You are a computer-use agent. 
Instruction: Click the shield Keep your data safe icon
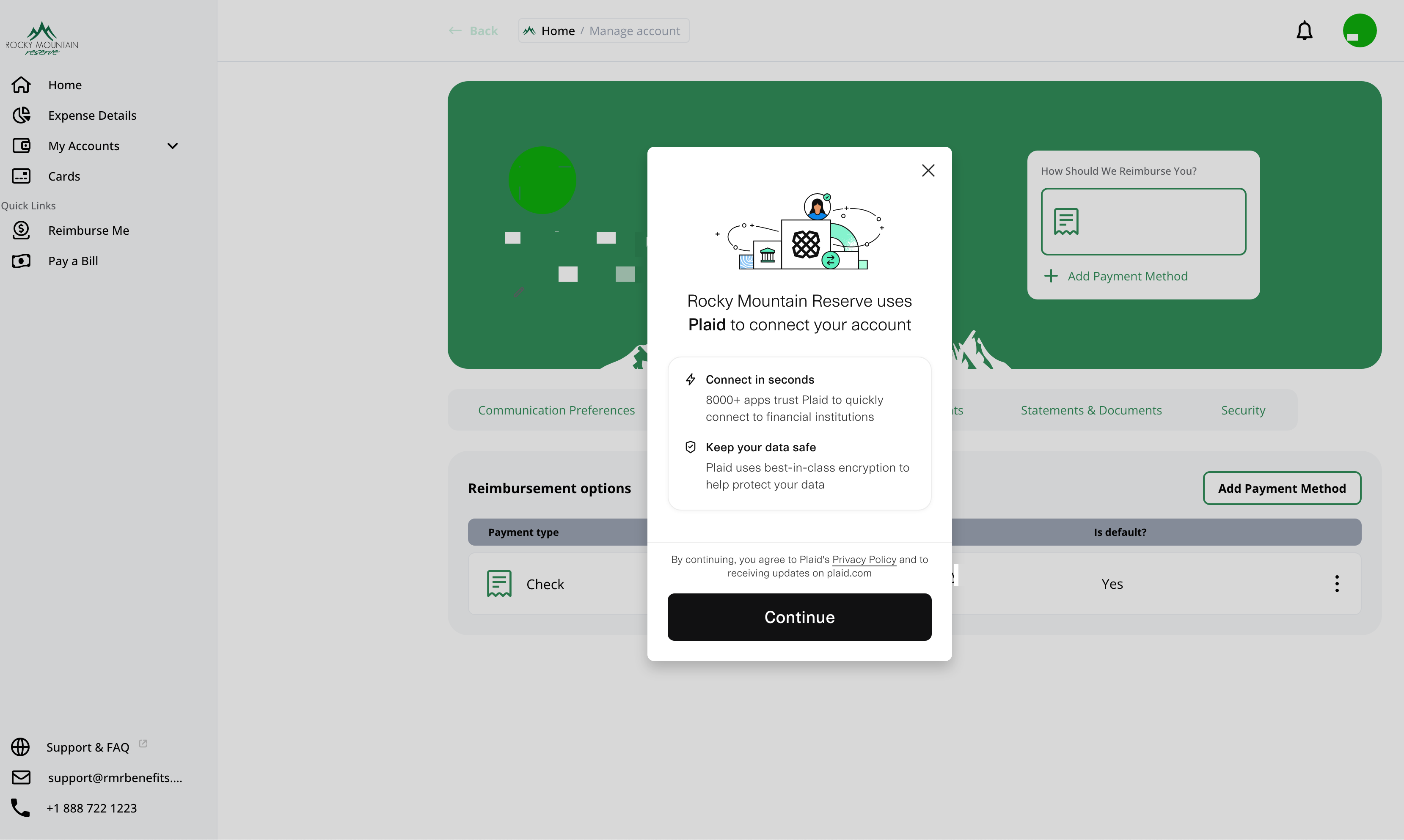pos(690,447)
